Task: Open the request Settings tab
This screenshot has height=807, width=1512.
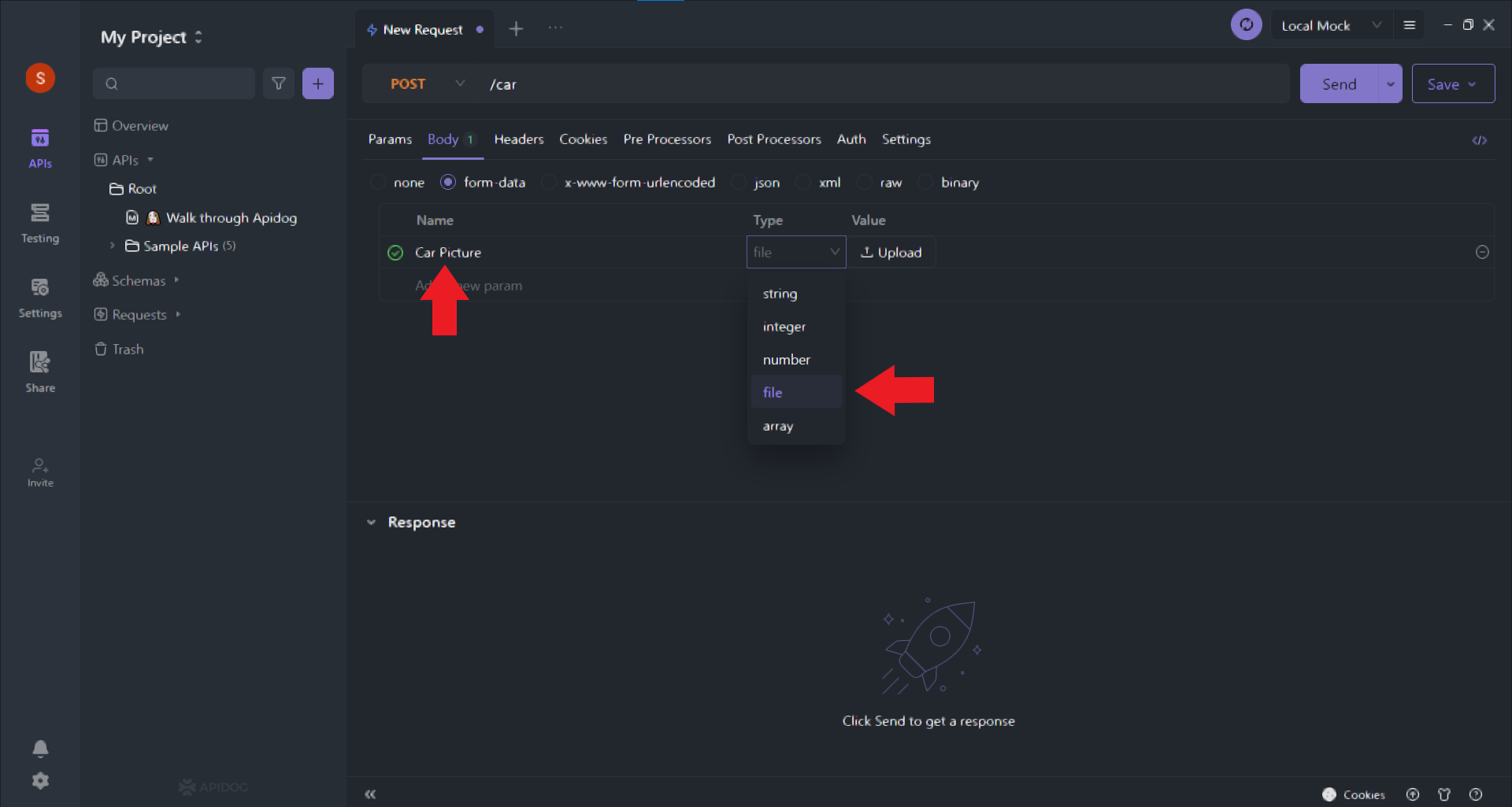Action: point(906,139)
